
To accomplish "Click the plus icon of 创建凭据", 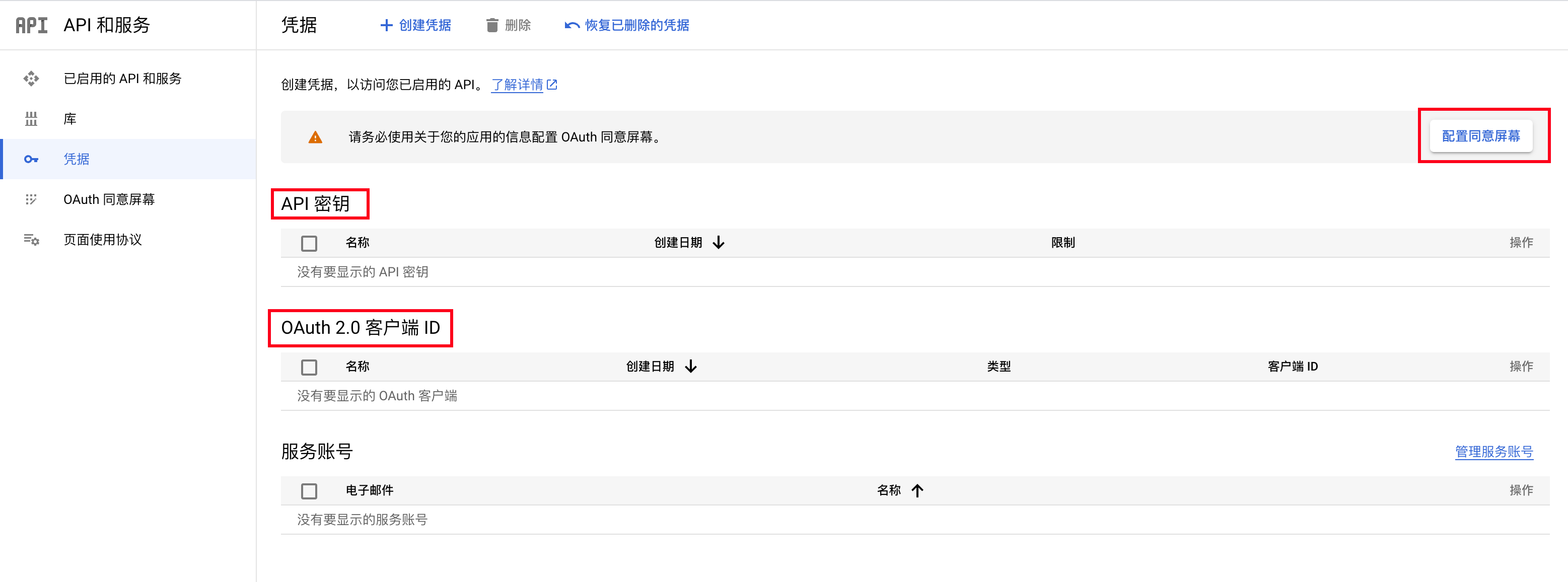I will click(387, 25).
